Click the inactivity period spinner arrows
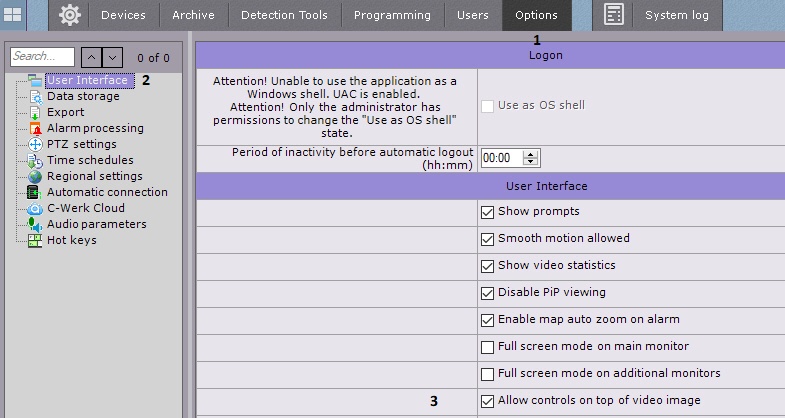The image size is (785, 418). (531, 158)
